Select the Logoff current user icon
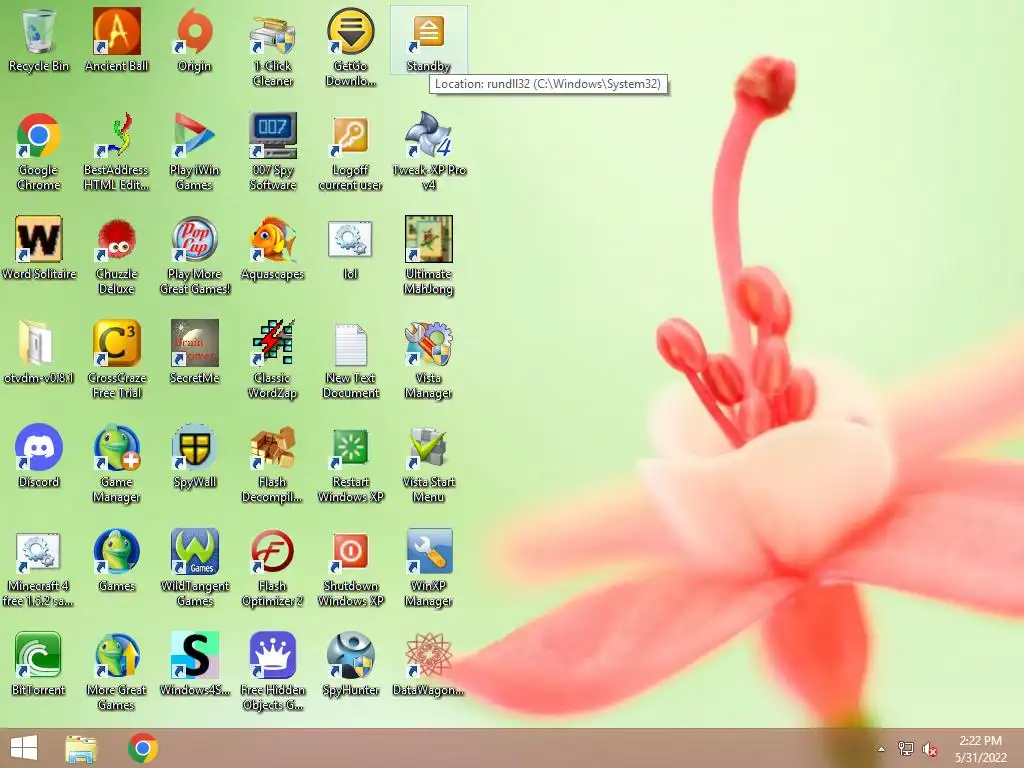This screenshot has width=1024, height=768. click(x=351, y=136)
